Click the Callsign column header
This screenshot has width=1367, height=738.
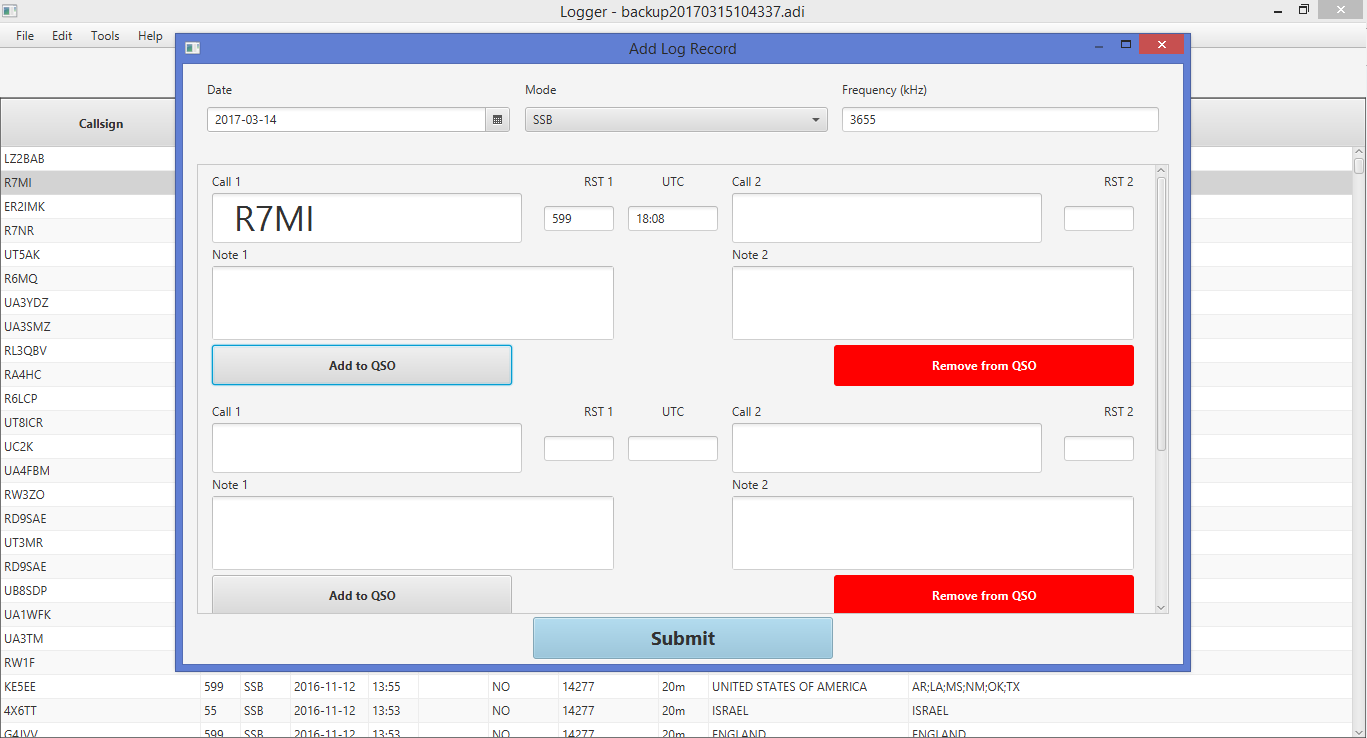[101, 124]
